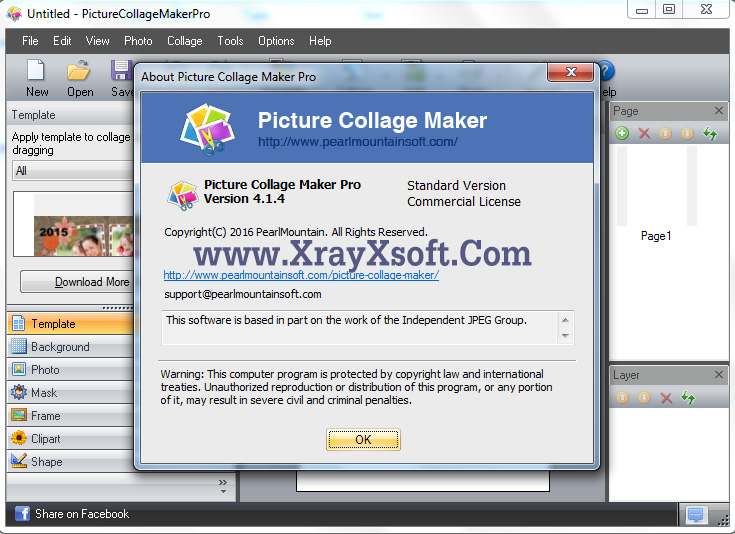Click the Save floppy disk icon

121,70
